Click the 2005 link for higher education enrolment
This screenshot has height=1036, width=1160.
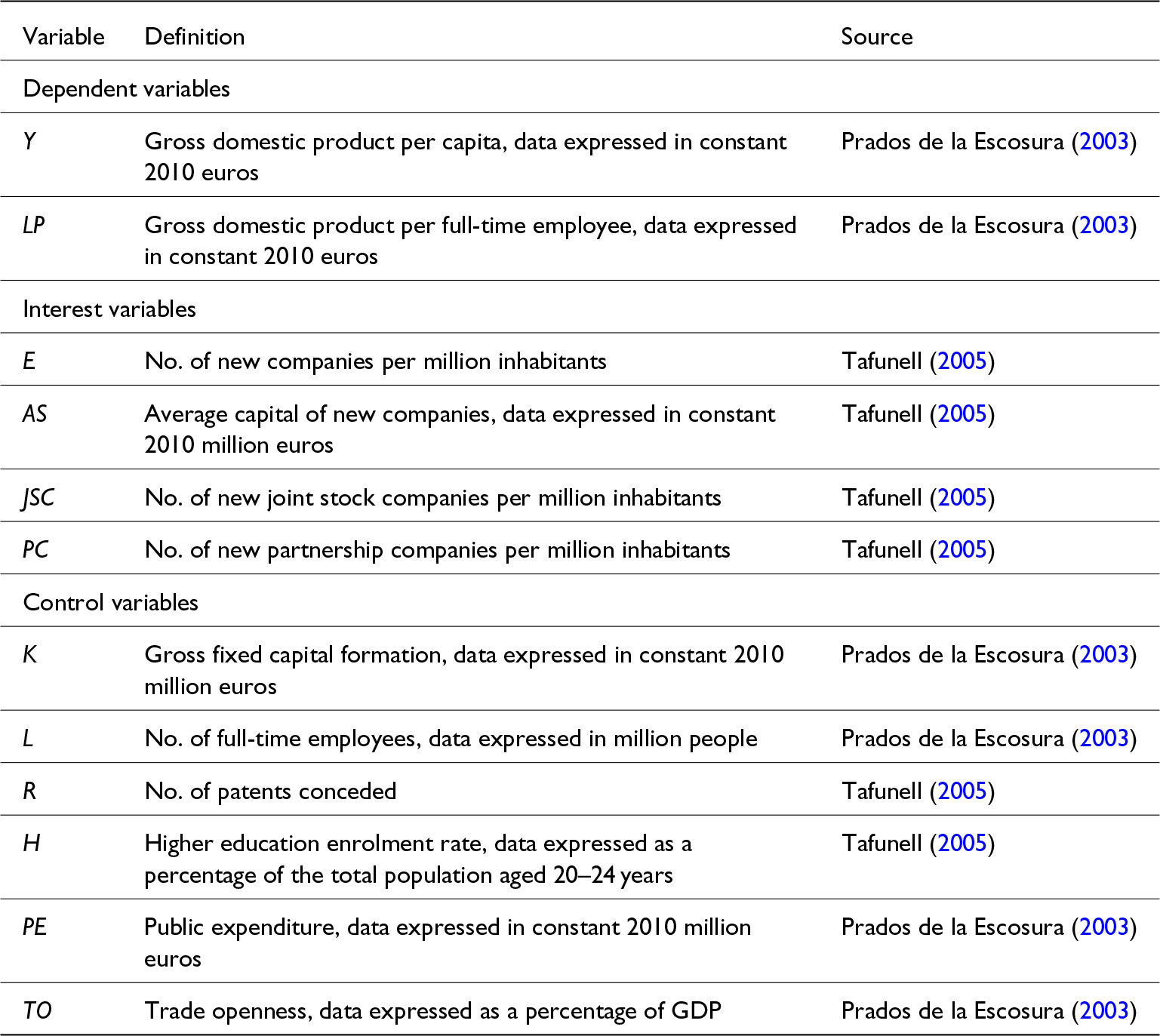click(962, 844)
